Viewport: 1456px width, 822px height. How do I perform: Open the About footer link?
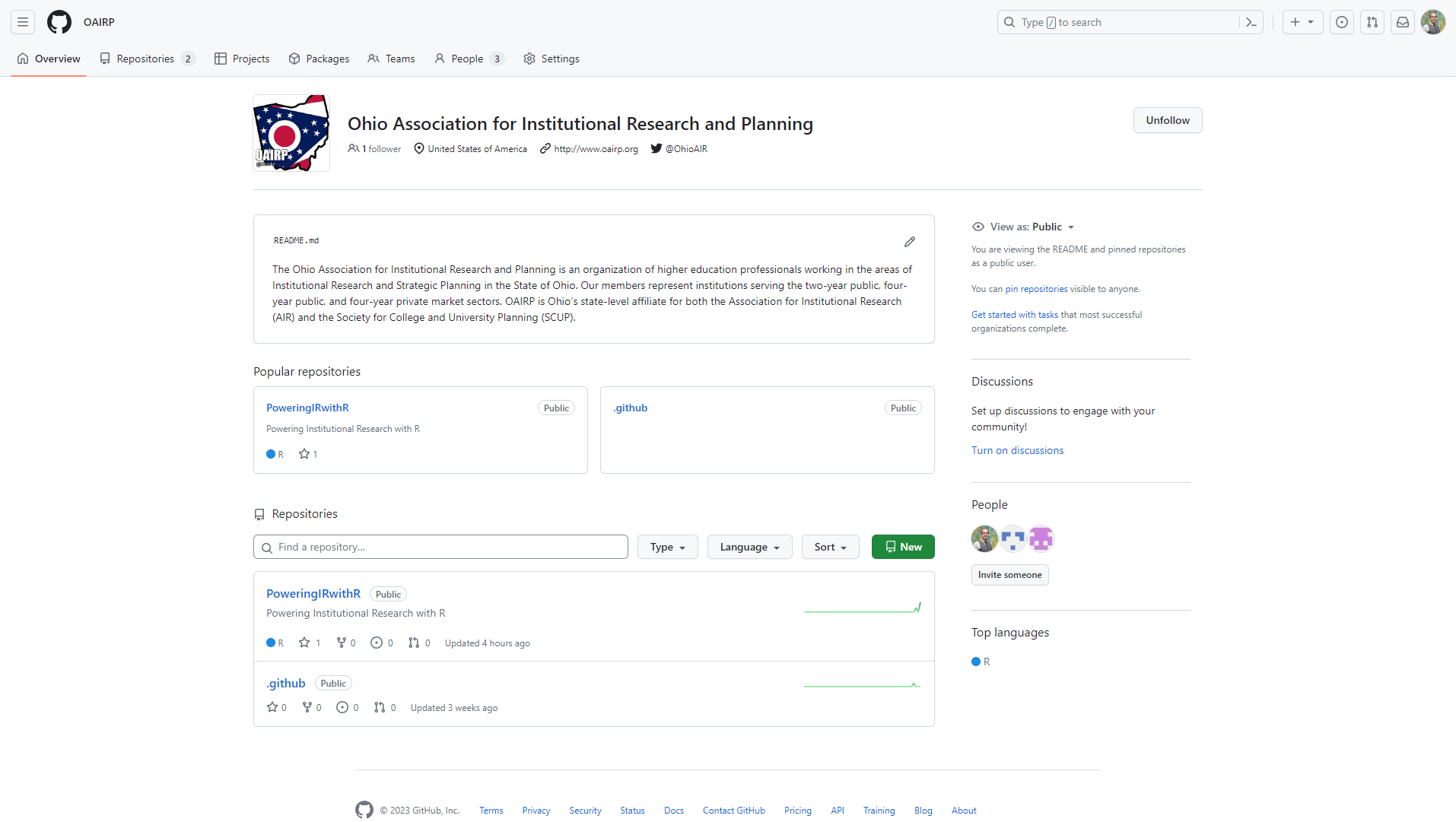964,811
